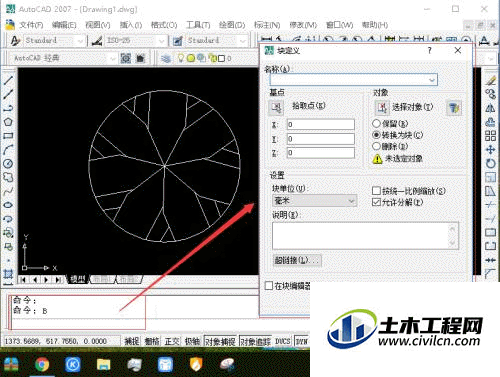Toggle Ortho mode in status bar

pos(172,341)
